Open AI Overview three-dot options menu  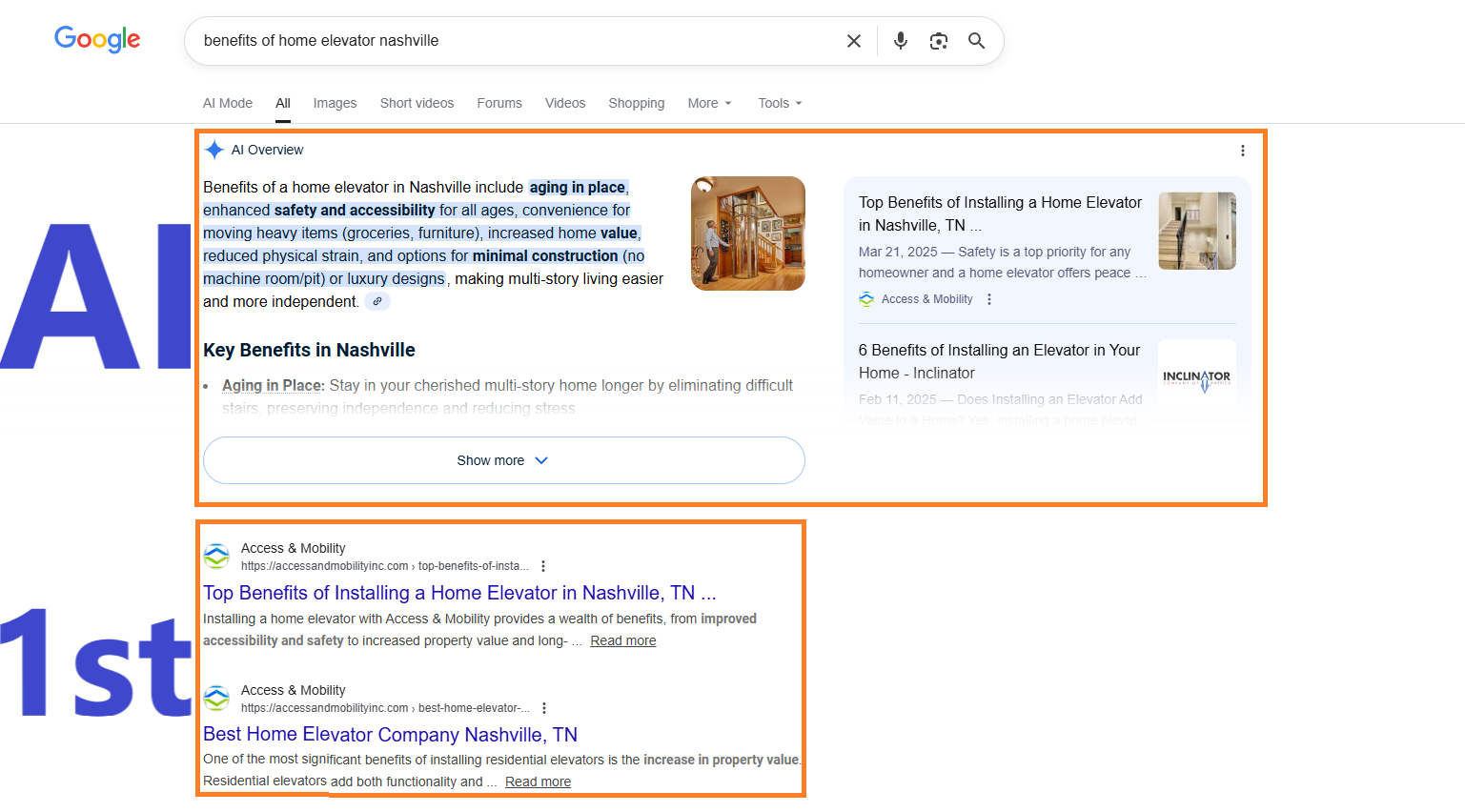point(1243,151)
